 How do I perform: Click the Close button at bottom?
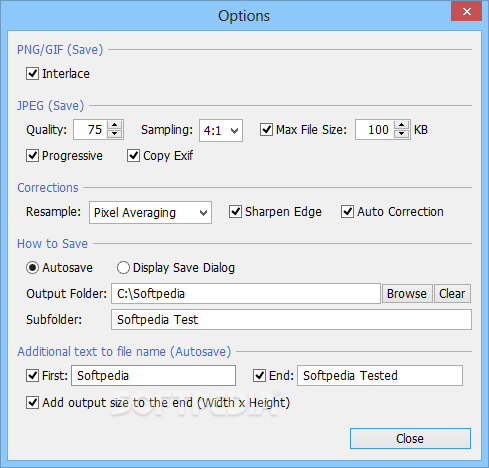[x=410, y=439]
